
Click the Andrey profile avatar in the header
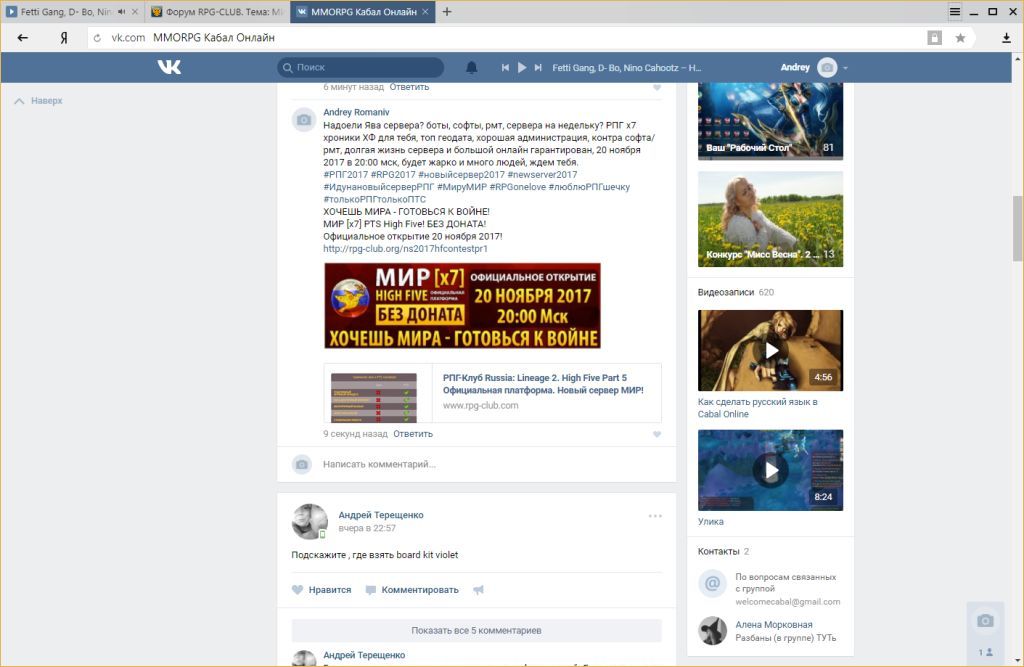(827, 67)
